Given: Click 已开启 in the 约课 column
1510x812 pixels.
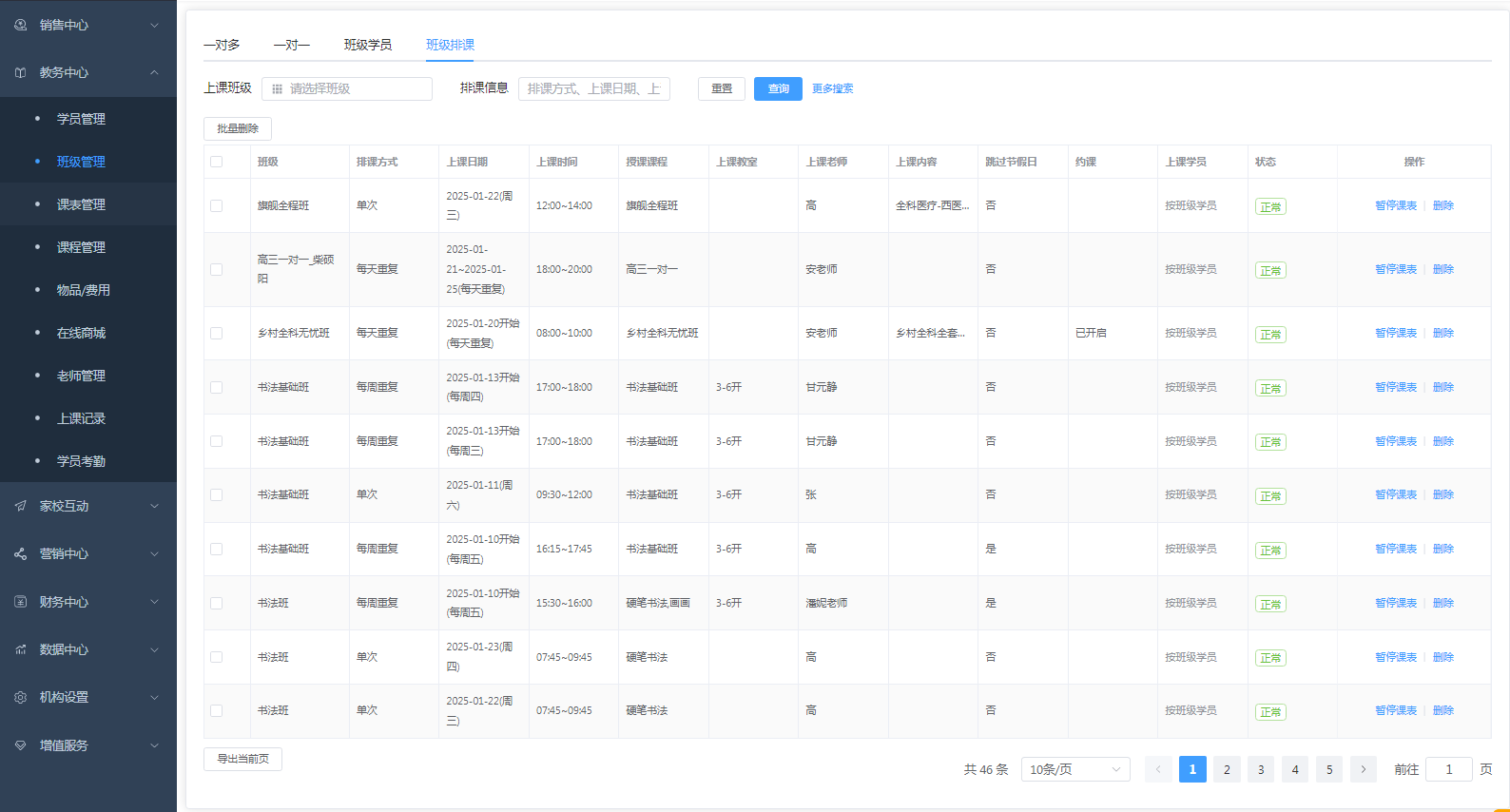Looking at the screenshot, I should click(1091, 333).
